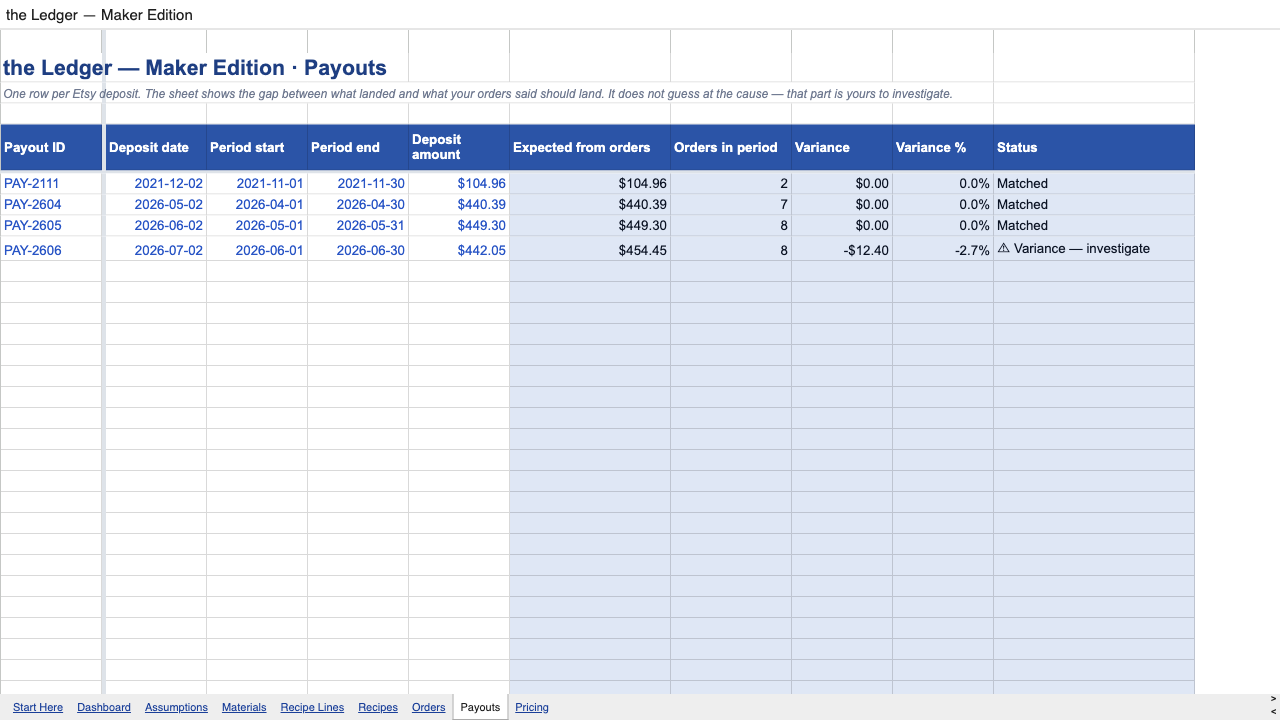Click orders in period value 7
Image resolution: width=1280 pixels, height=720 pixels.
[x=731, y=204]
